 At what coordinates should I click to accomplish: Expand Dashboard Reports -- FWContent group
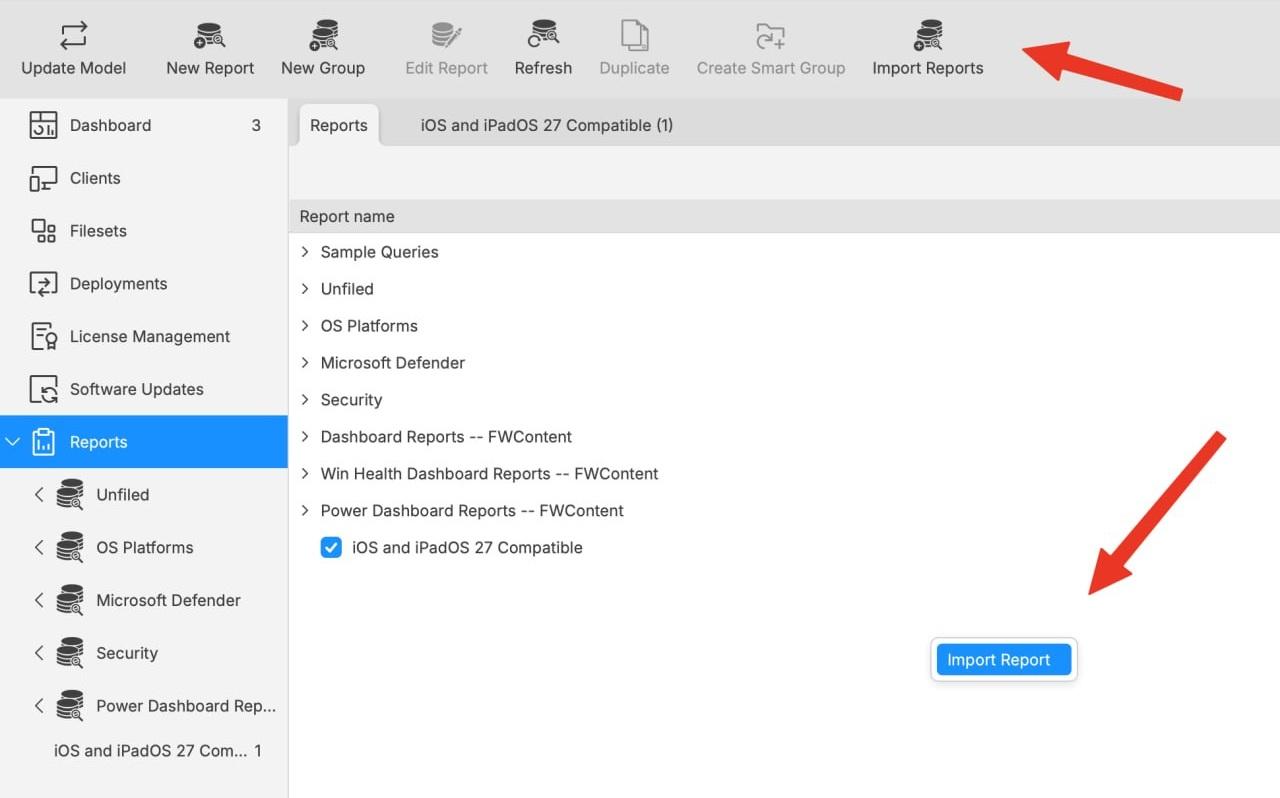pyautogui.click(x=305, y=437)
